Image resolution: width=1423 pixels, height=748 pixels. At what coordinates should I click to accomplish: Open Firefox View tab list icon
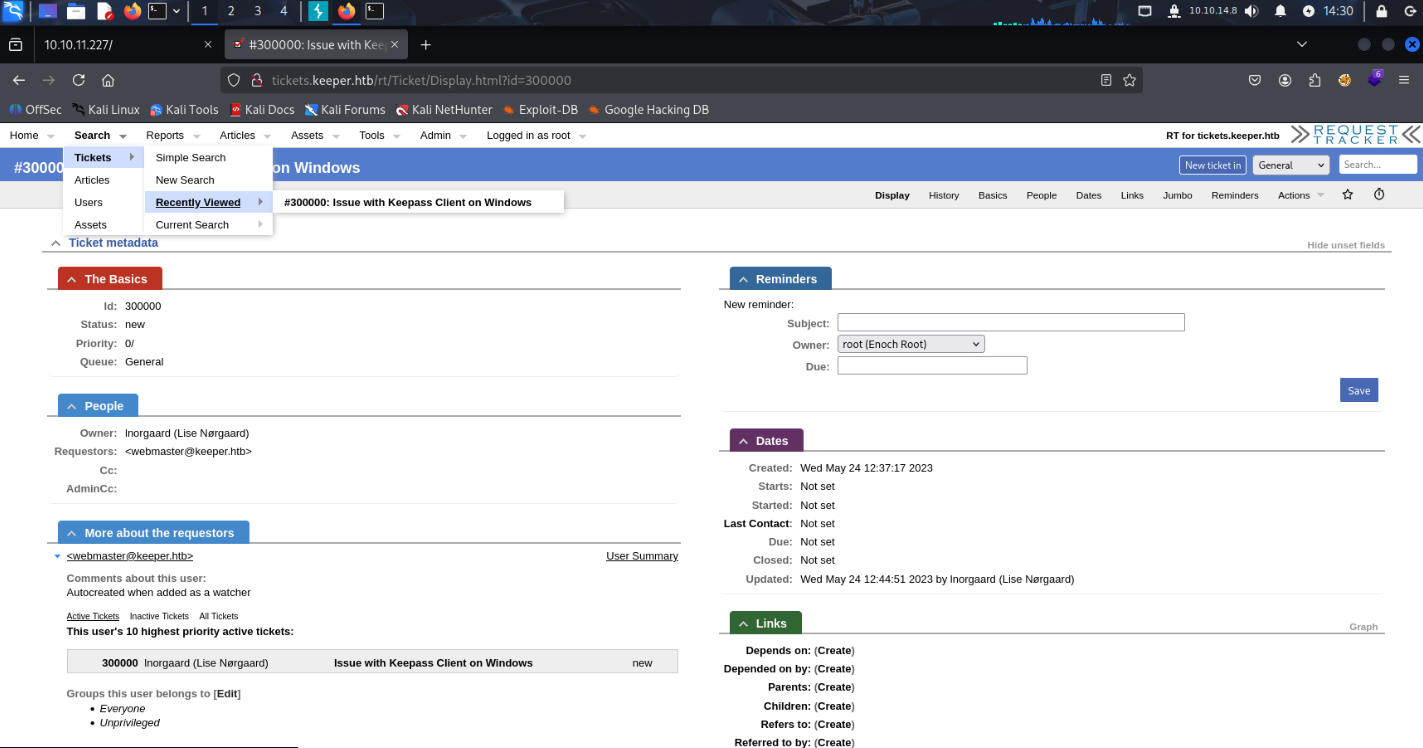tap(15, 45)
